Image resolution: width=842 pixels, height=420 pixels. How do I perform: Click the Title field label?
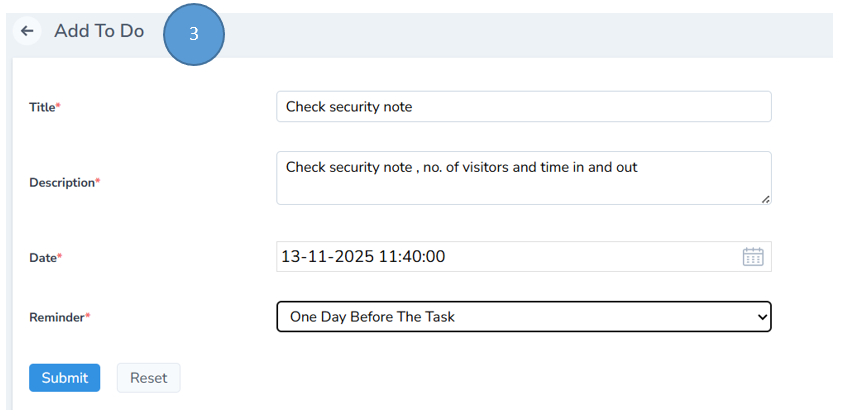point(42,107)
